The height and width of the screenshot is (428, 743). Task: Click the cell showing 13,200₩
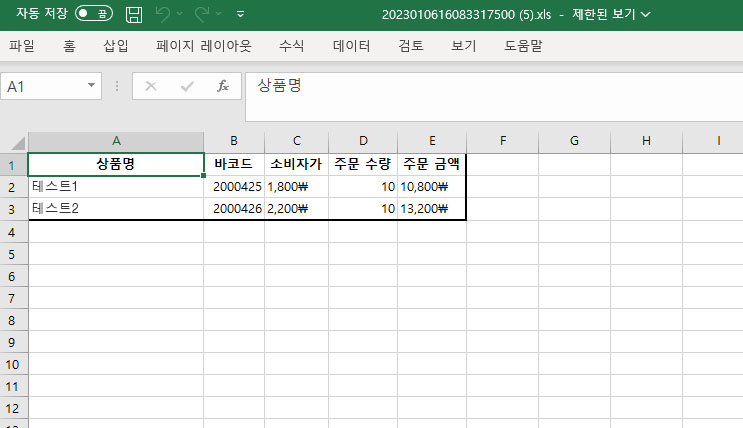(x=432, y=209)
